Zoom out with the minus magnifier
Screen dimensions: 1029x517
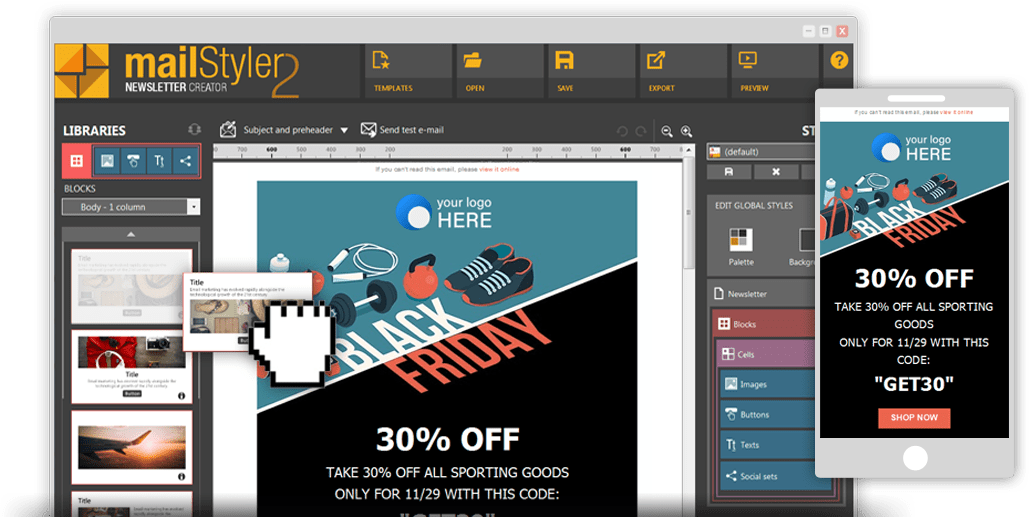pyautogui.click(x=667, y=131)
